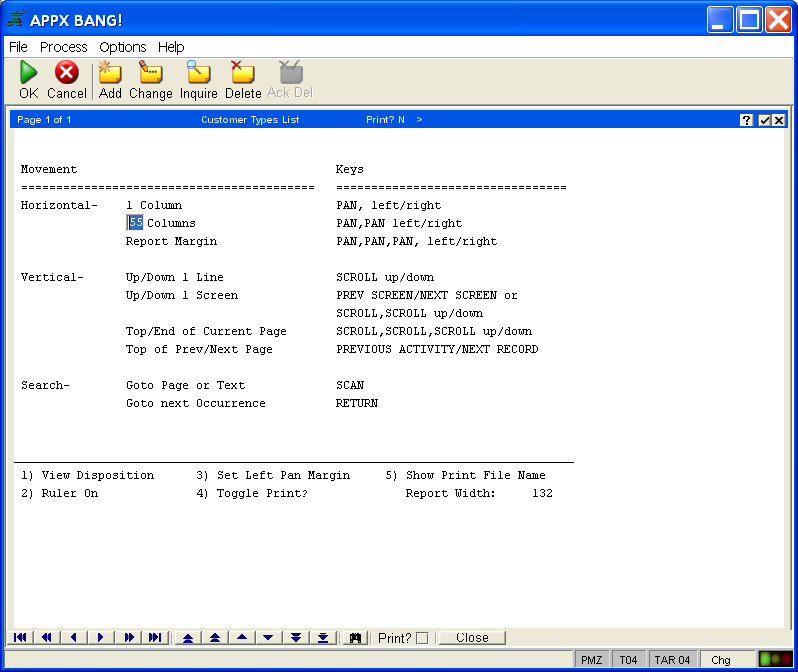Click the PREVIOUS ACTIVITY/NEXT RECORD text

click(x=437, y=349)
